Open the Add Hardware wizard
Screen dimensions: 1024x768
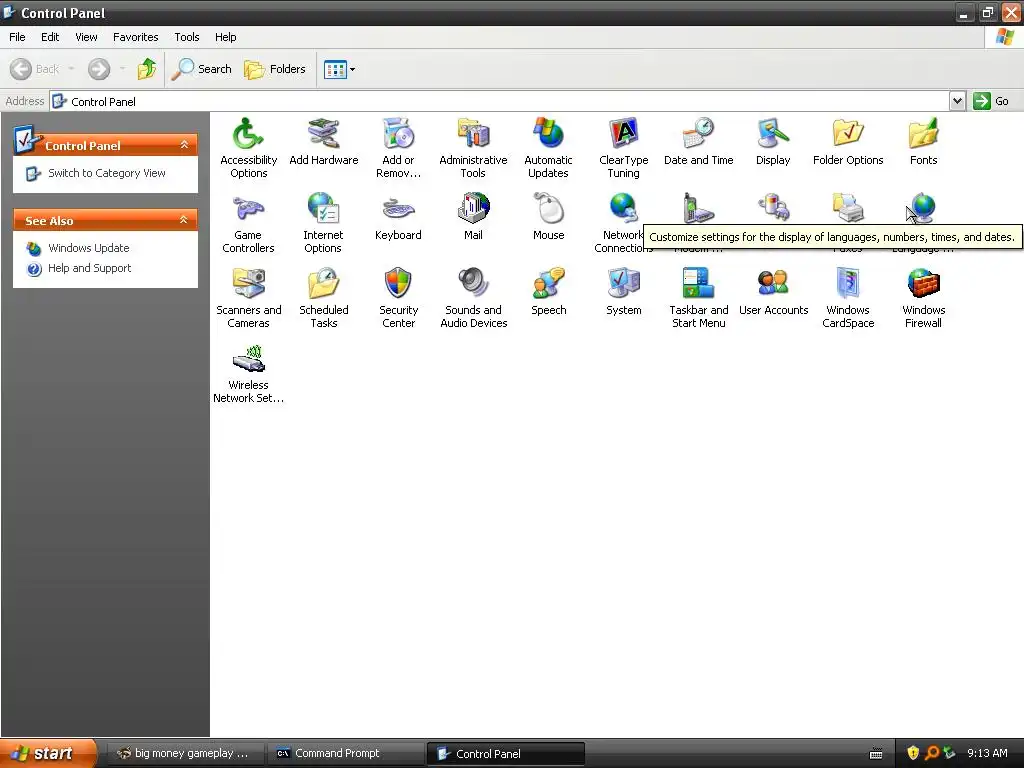click(x=323, y=142)
